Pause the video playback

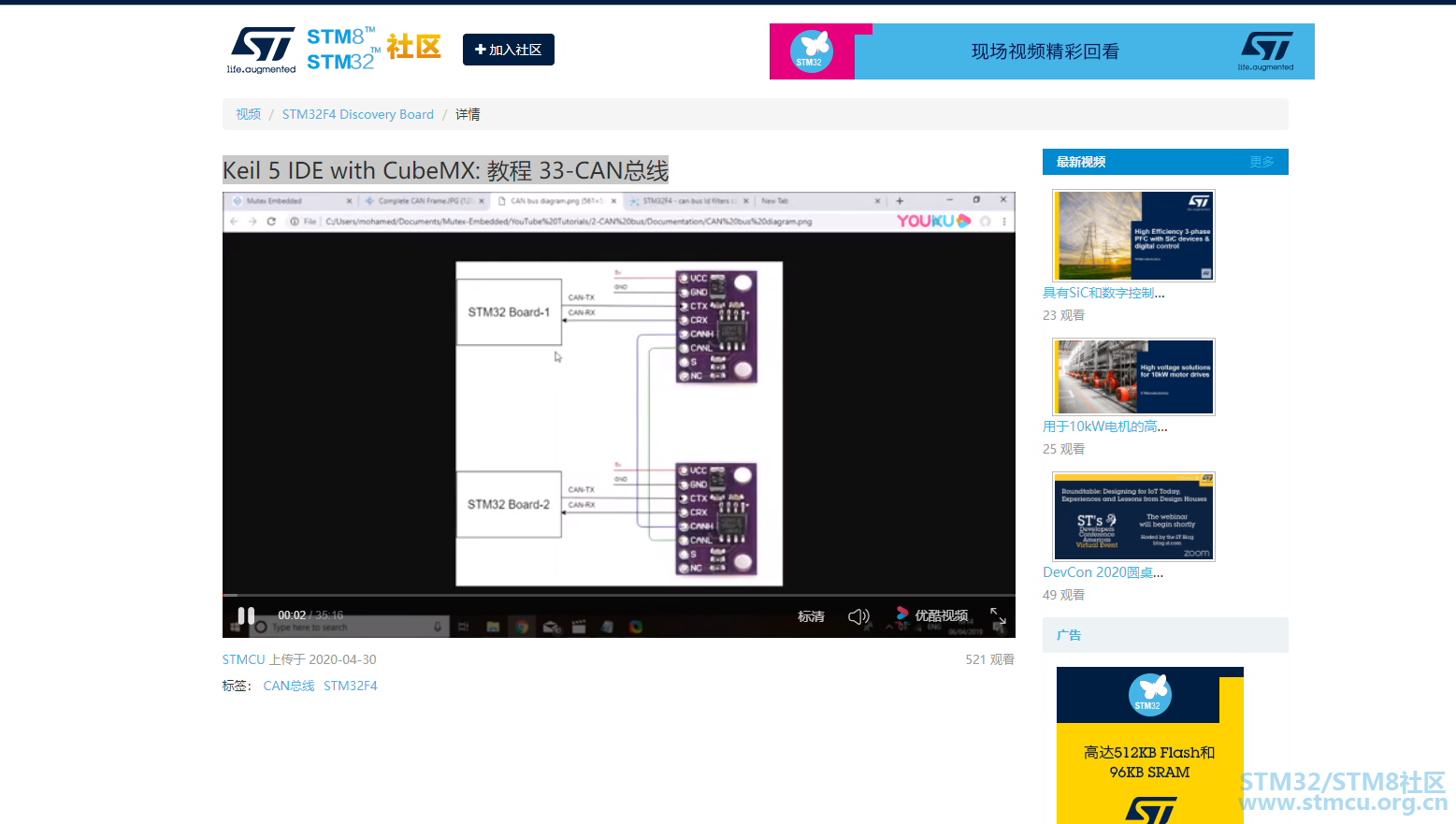[246, 614]
